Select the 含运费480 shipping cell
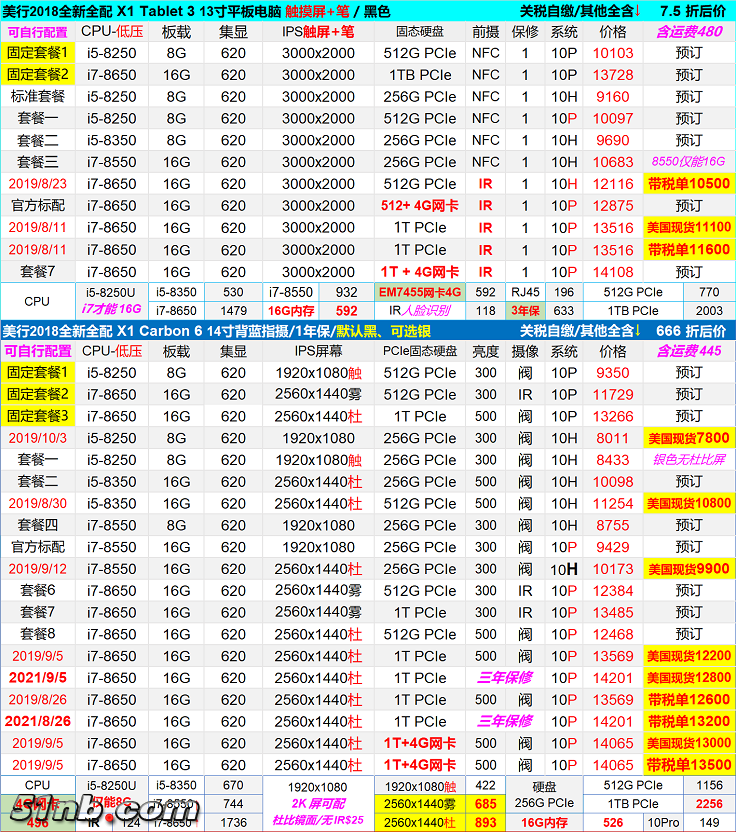Image resolution: width=736 pixels, height=832 pixels. [688, 31]
